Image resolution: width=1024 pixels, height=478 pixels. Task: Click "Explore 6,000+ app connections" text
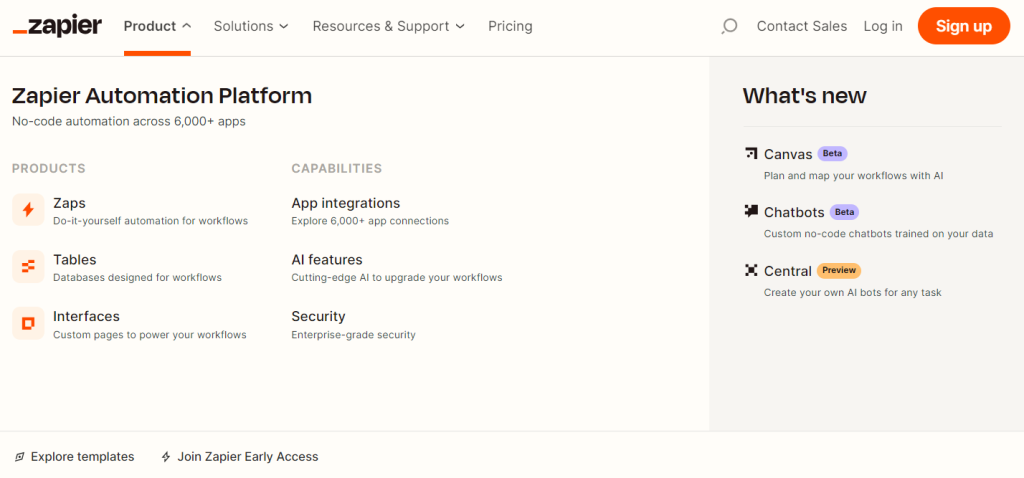pyautogui.click(x=370, y=221)
